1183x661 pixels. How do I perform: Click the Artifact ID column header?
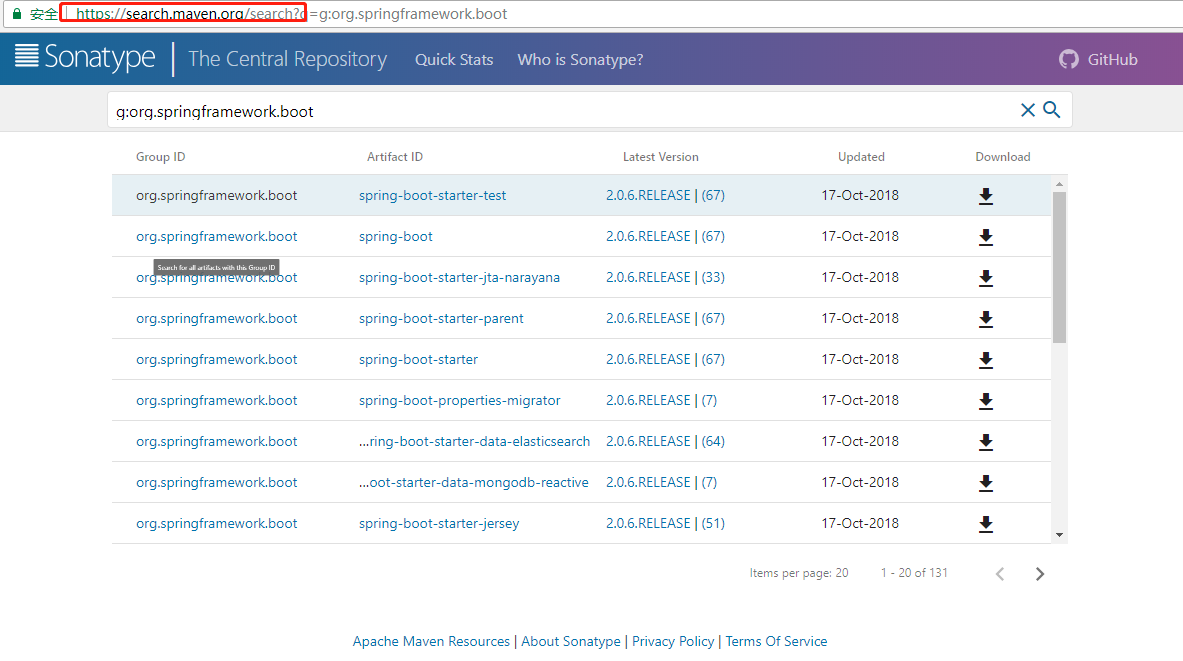(x=395, y=157)
